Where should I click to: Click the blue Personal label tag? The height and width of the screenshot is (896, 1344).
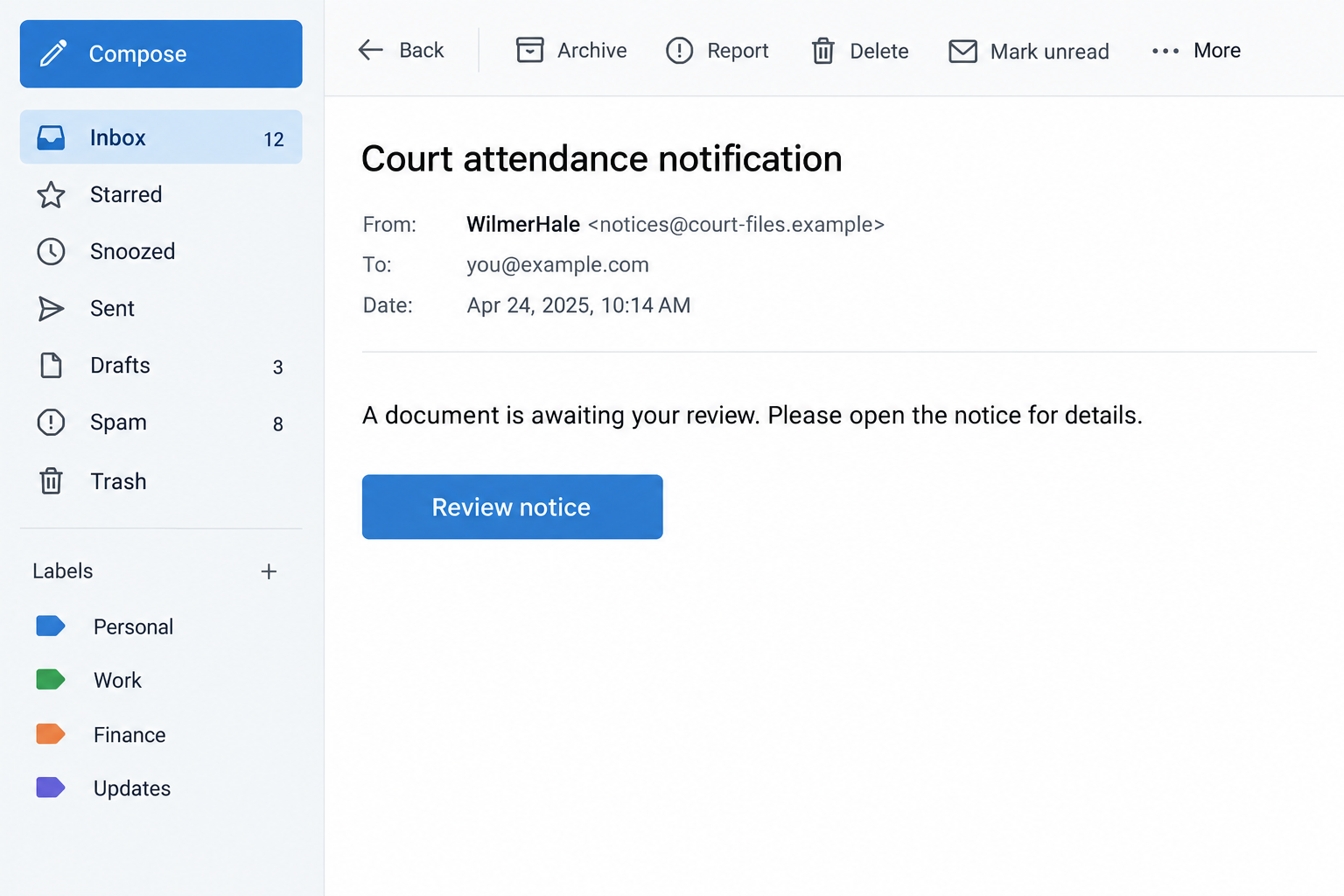click(51, 626)
